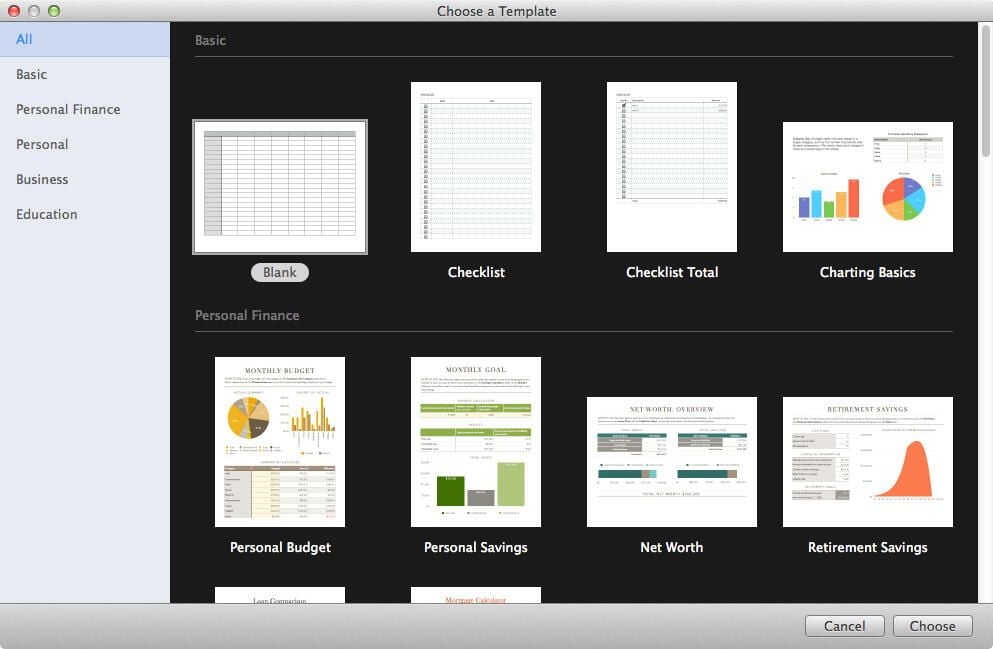
Task: Select the Blank template thumbnail
Action: pos(280,187)
